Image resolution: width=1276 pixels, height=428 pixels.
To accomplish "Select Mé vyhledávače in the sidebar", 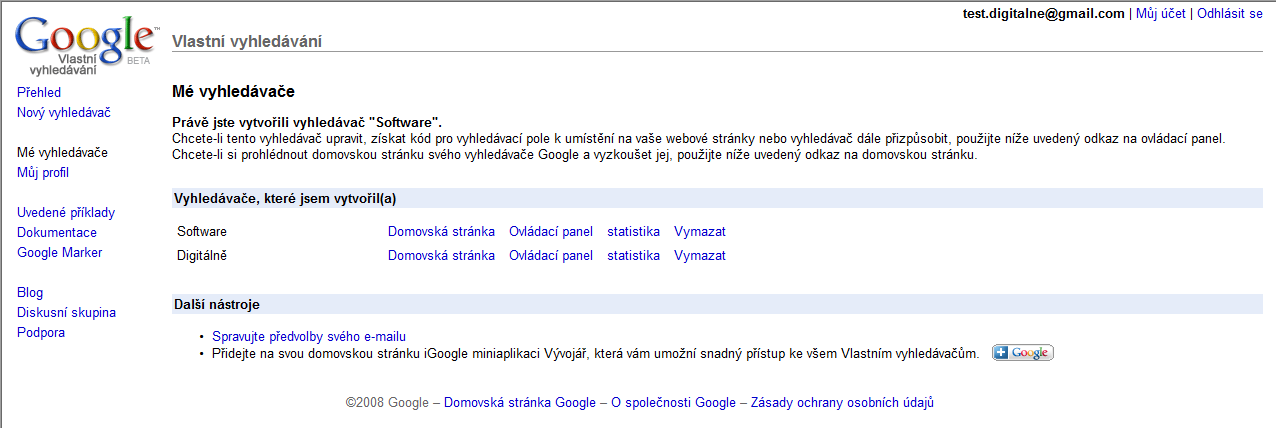I will (x=62, y=152).
